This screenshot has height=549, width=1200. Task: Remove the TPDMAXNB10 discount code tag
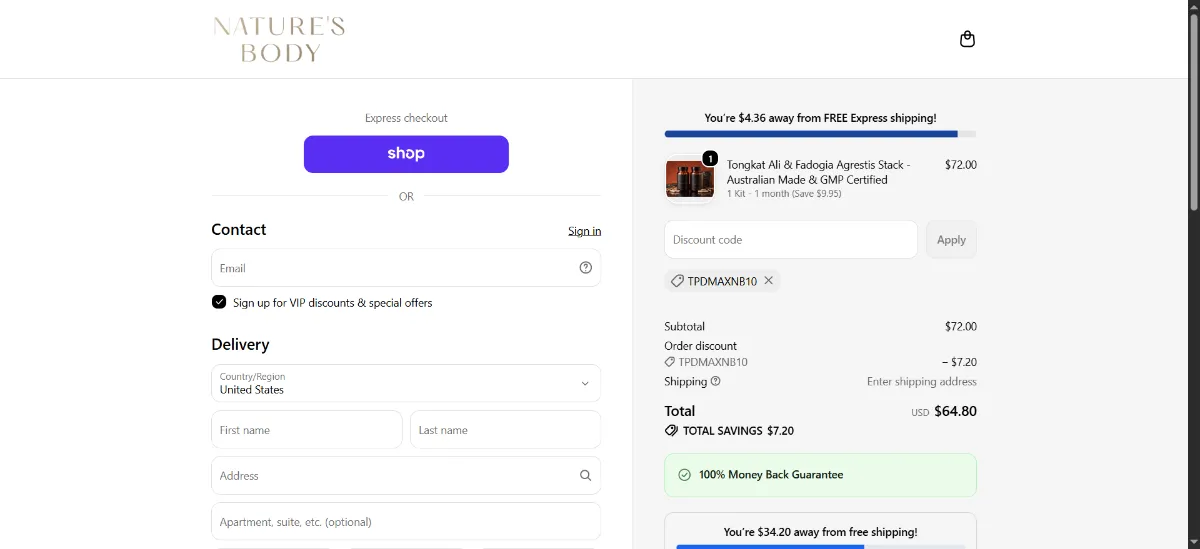point(769,281)
